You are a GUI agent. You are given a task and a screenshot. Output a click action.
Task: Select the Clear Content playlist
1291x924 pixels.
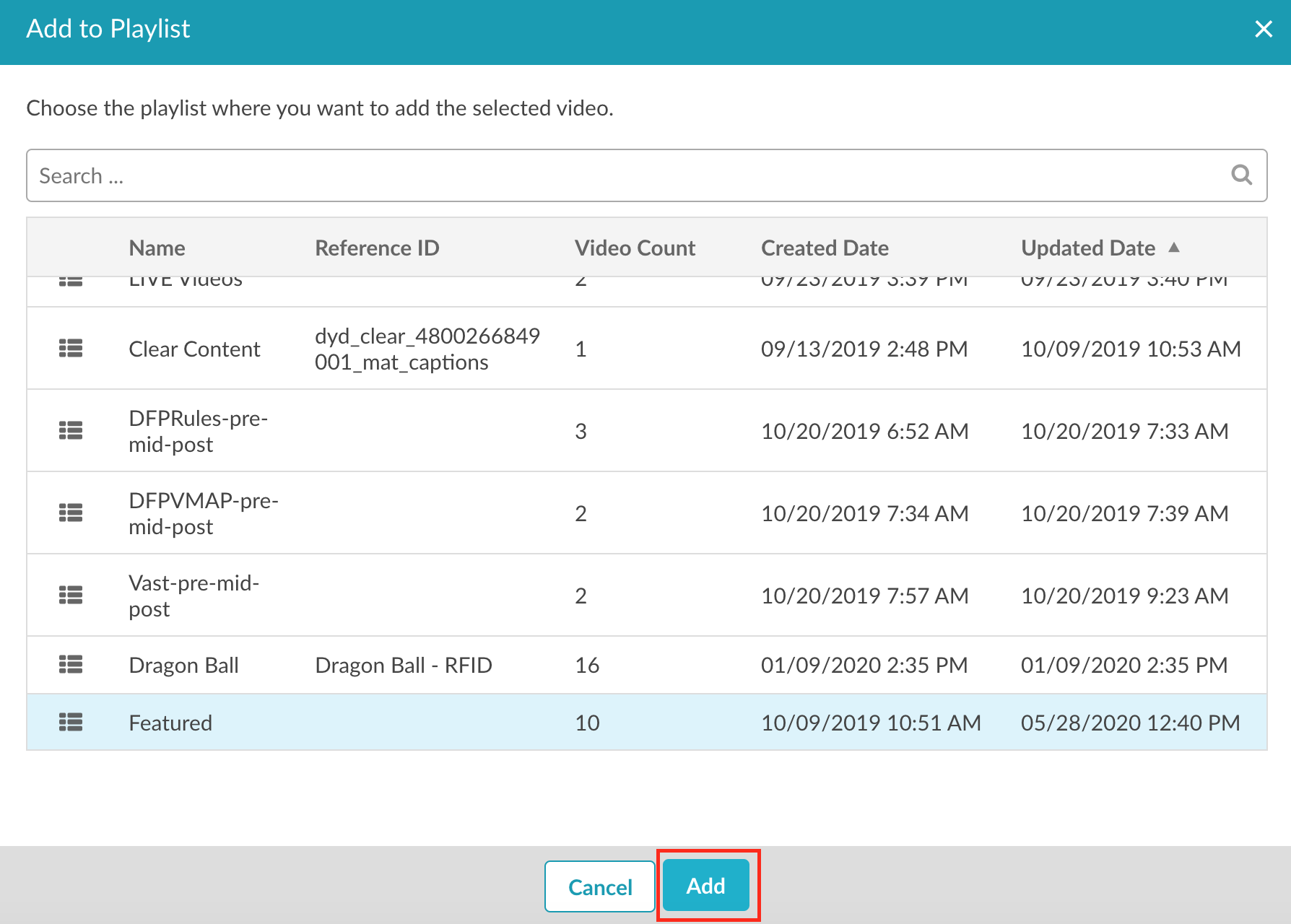click(x=194, y=349)
